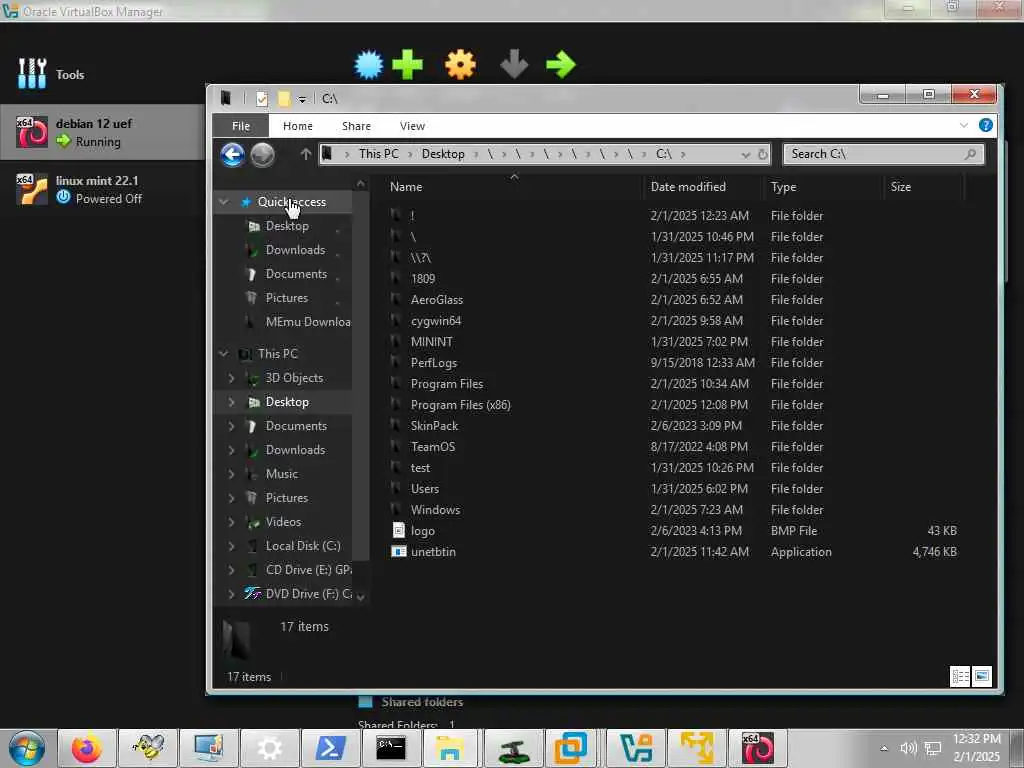
Task: Click the Up arrow to parent folder
Action: click(305, 154)
